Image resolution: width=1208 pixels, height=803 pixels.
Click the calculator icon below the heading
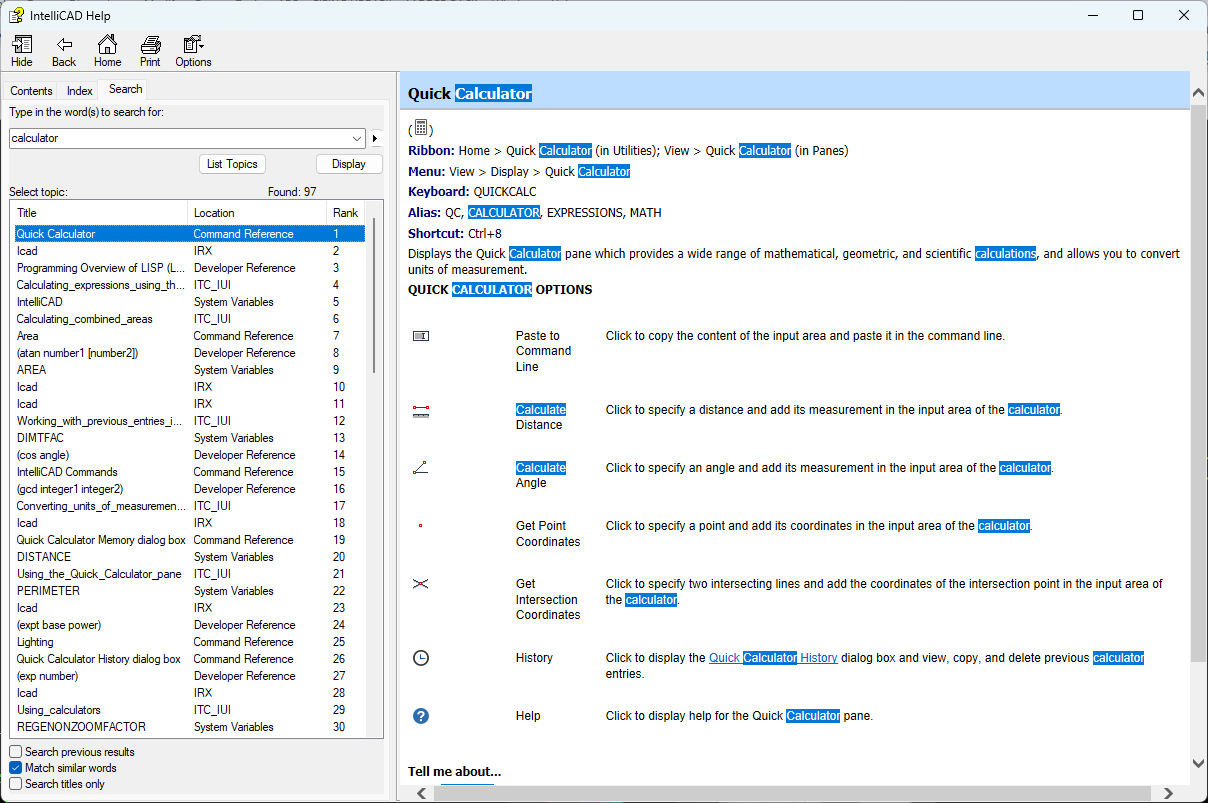[421, 128]
